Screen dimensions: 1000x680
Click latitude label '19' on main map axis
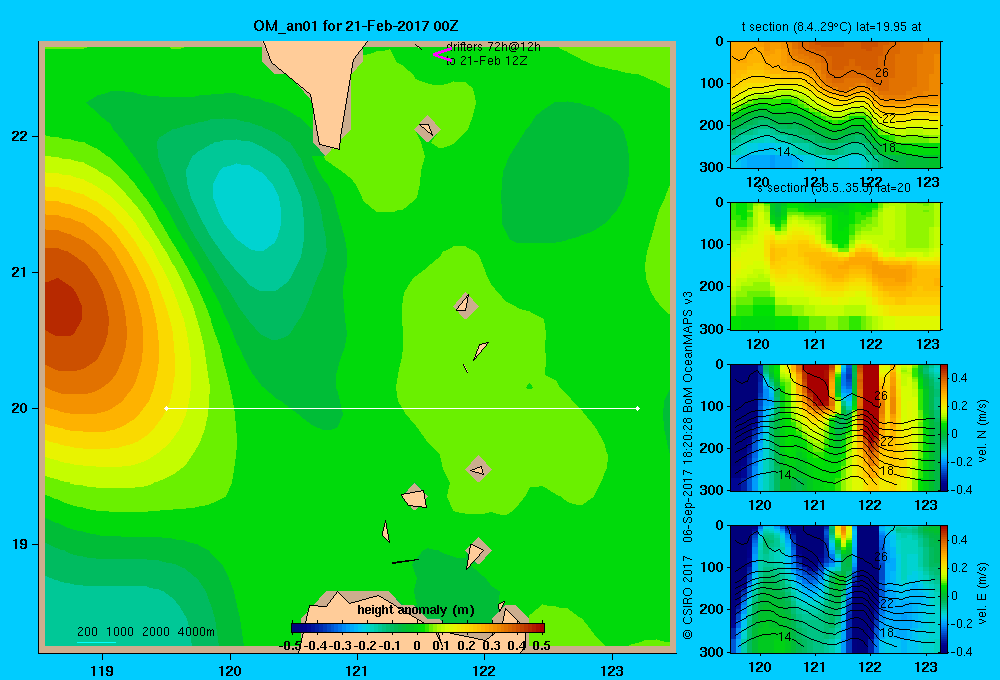(x=19, y=544)
